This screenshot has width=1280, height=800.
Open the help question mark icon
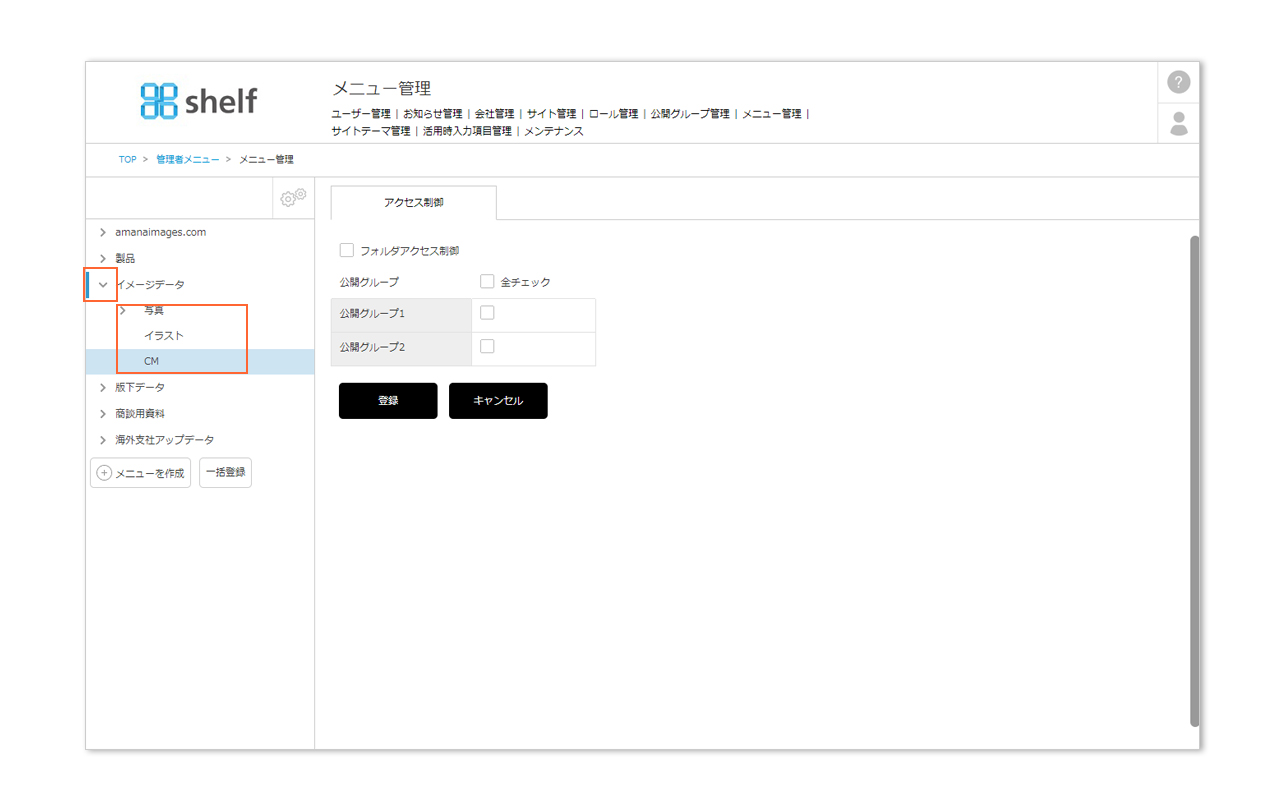point(1179,83)
